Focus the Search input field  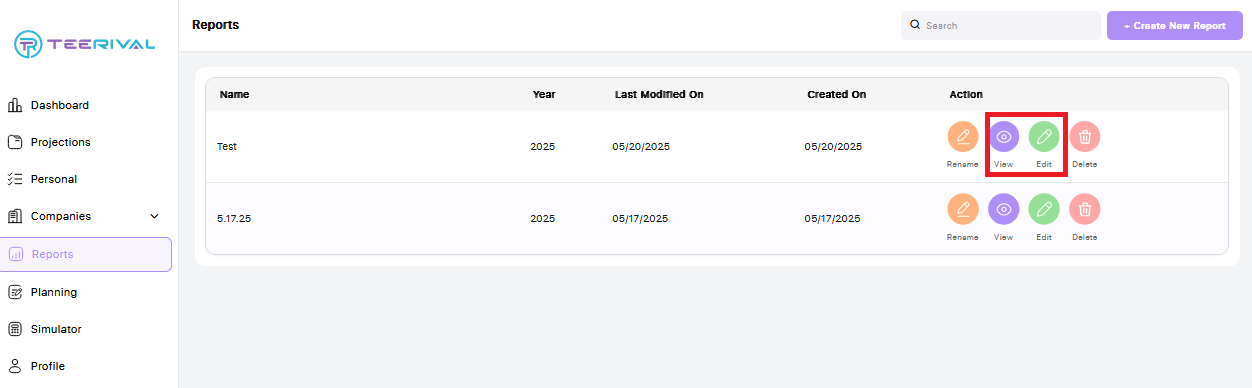pyautogui.click(x=1001, y=25)
